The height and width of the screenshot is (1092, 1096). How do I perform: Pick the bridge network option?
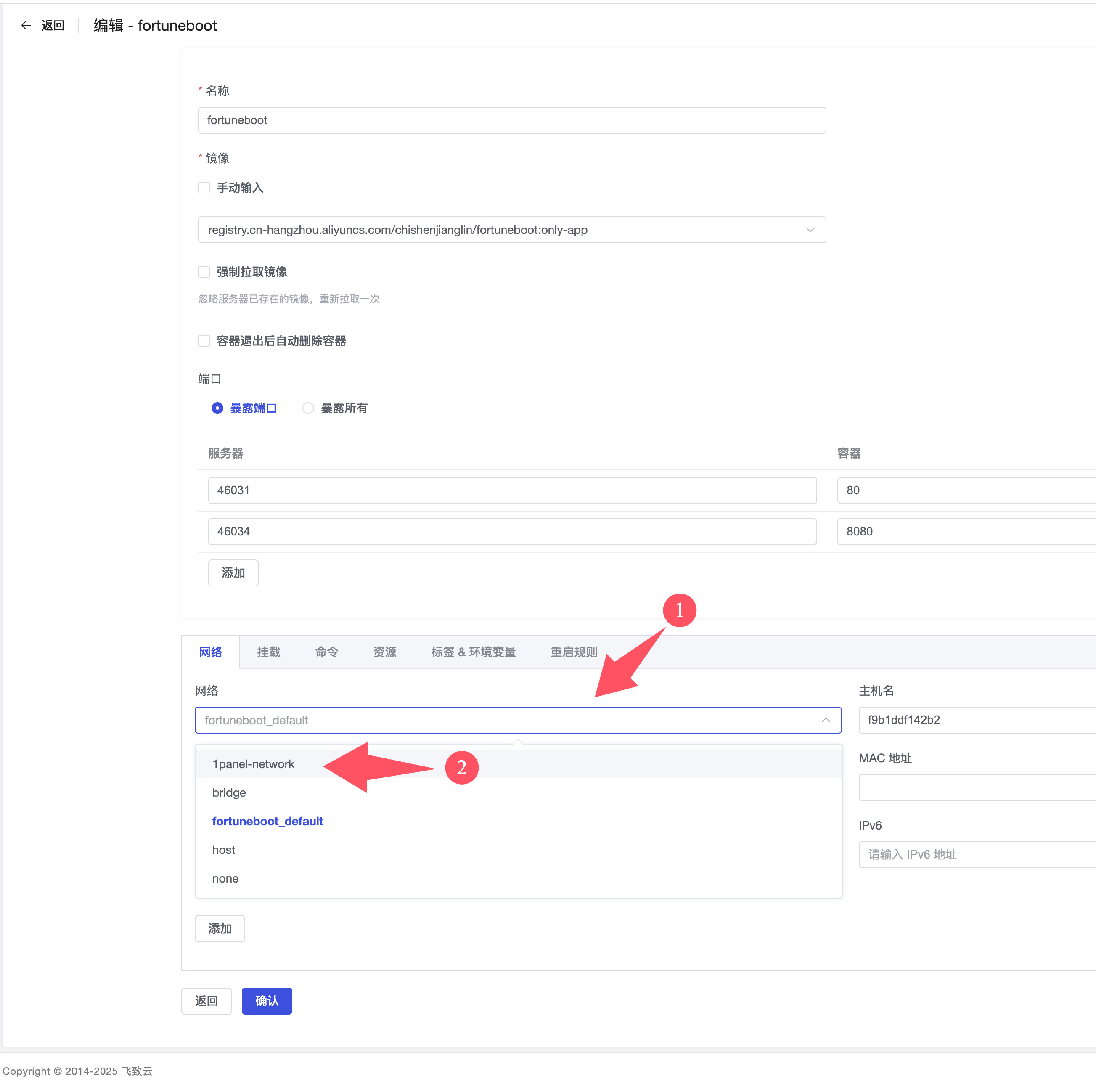229,792
